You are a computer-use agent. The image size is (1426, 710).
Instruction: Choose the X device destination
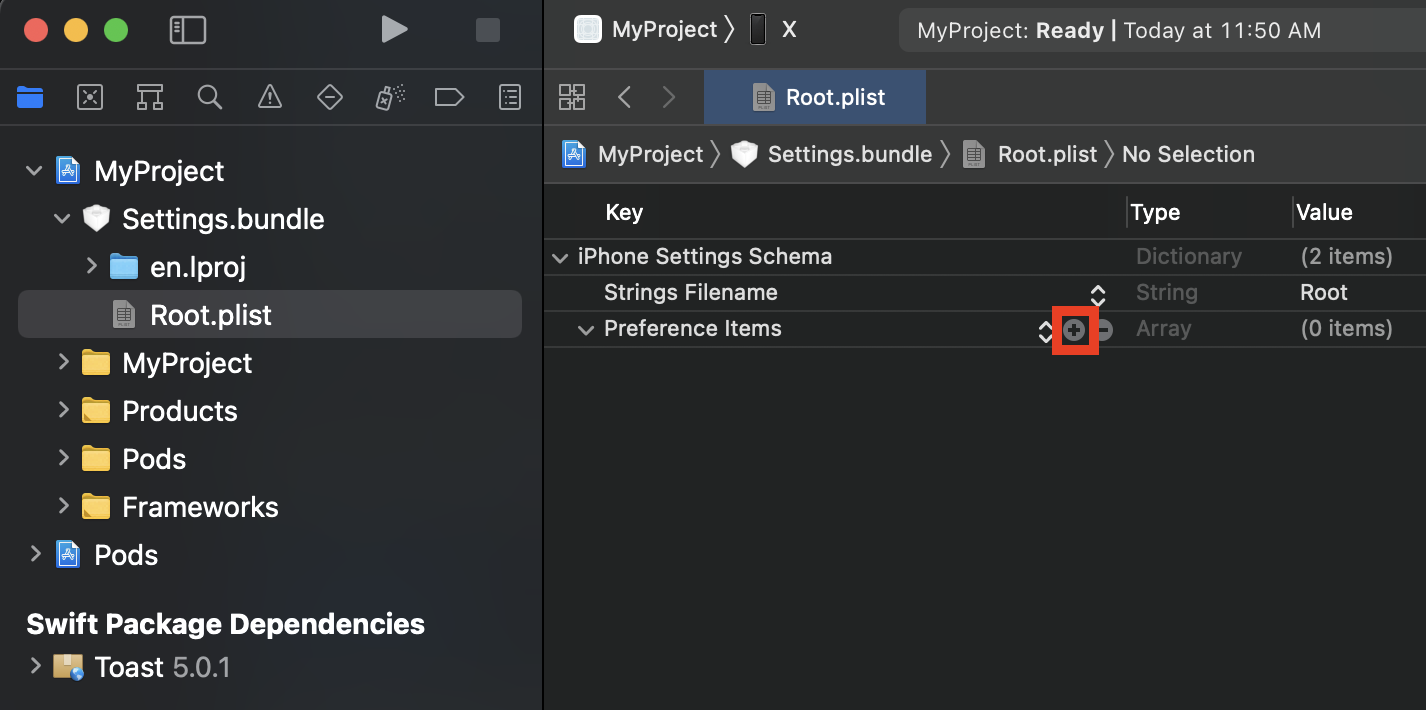773,30
